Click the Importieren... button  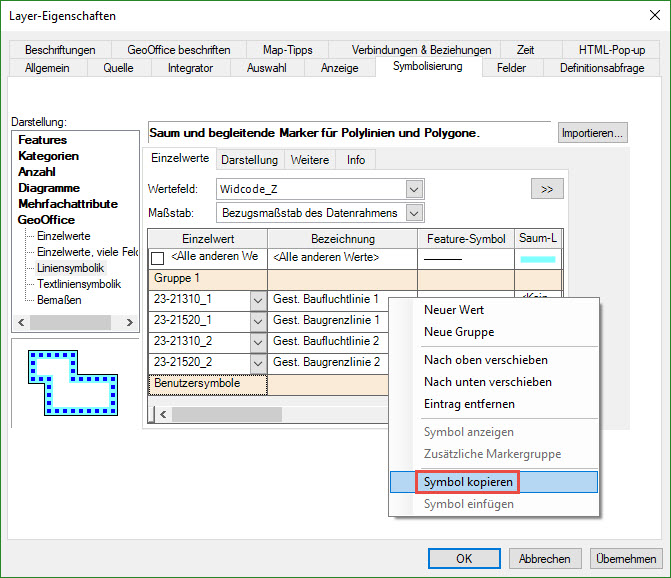(x=592, y=133)
